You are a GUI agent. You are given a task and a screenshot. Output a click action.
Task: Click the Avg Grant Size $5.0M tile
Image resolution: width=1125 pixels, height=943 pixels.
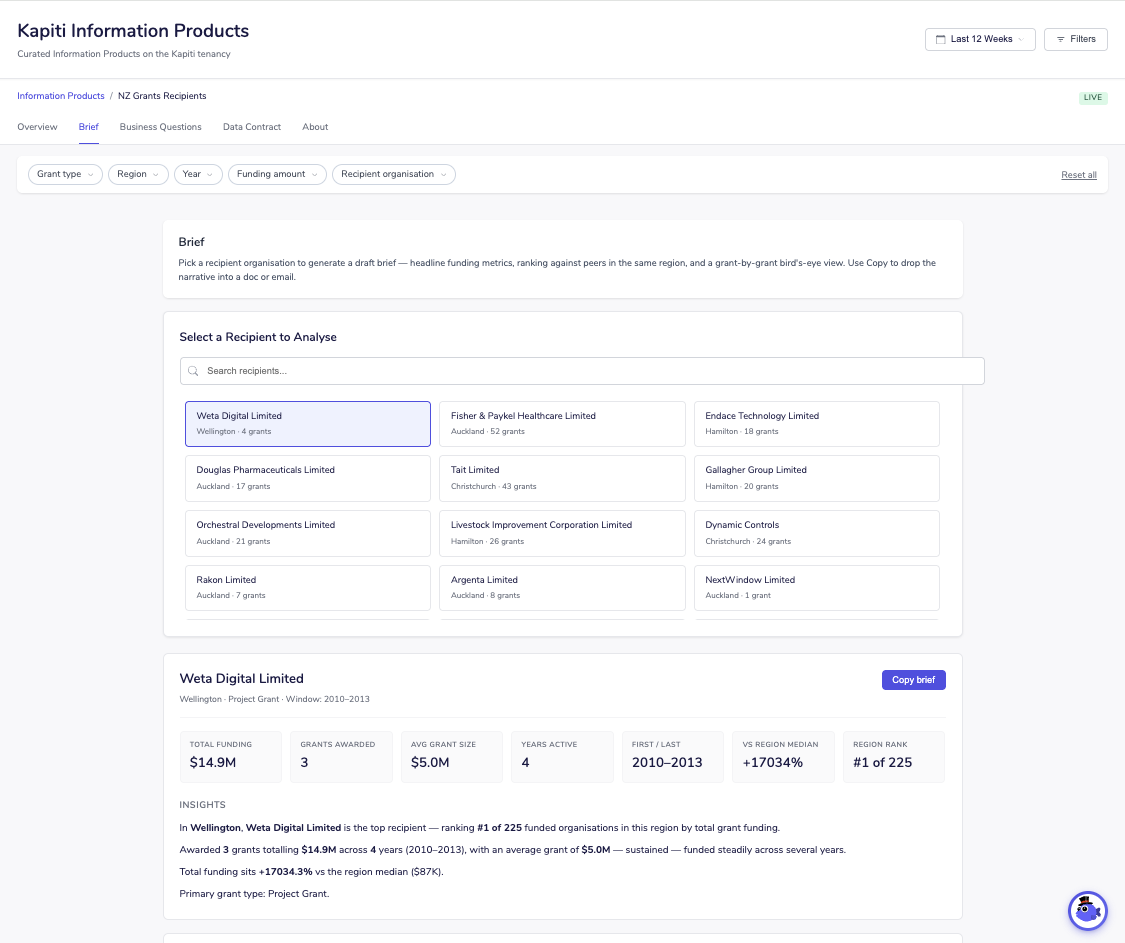451,756
